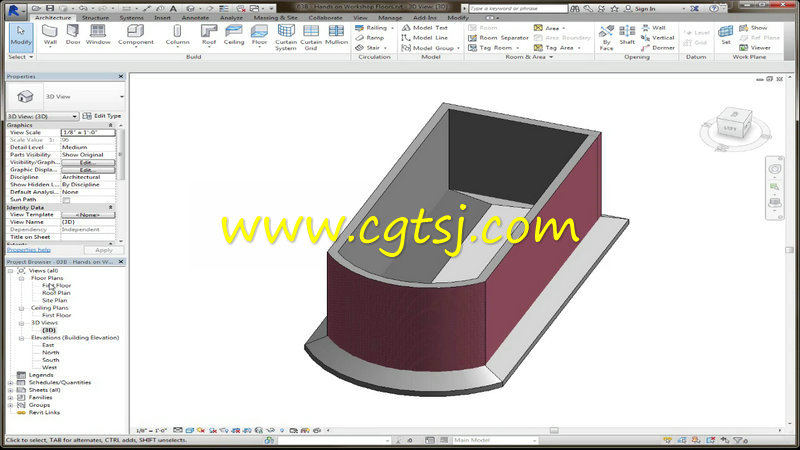Image resolution: width=800 pixels, height=450 pixels.
Task: Pick the Window tool
Action: pos(98,36)
